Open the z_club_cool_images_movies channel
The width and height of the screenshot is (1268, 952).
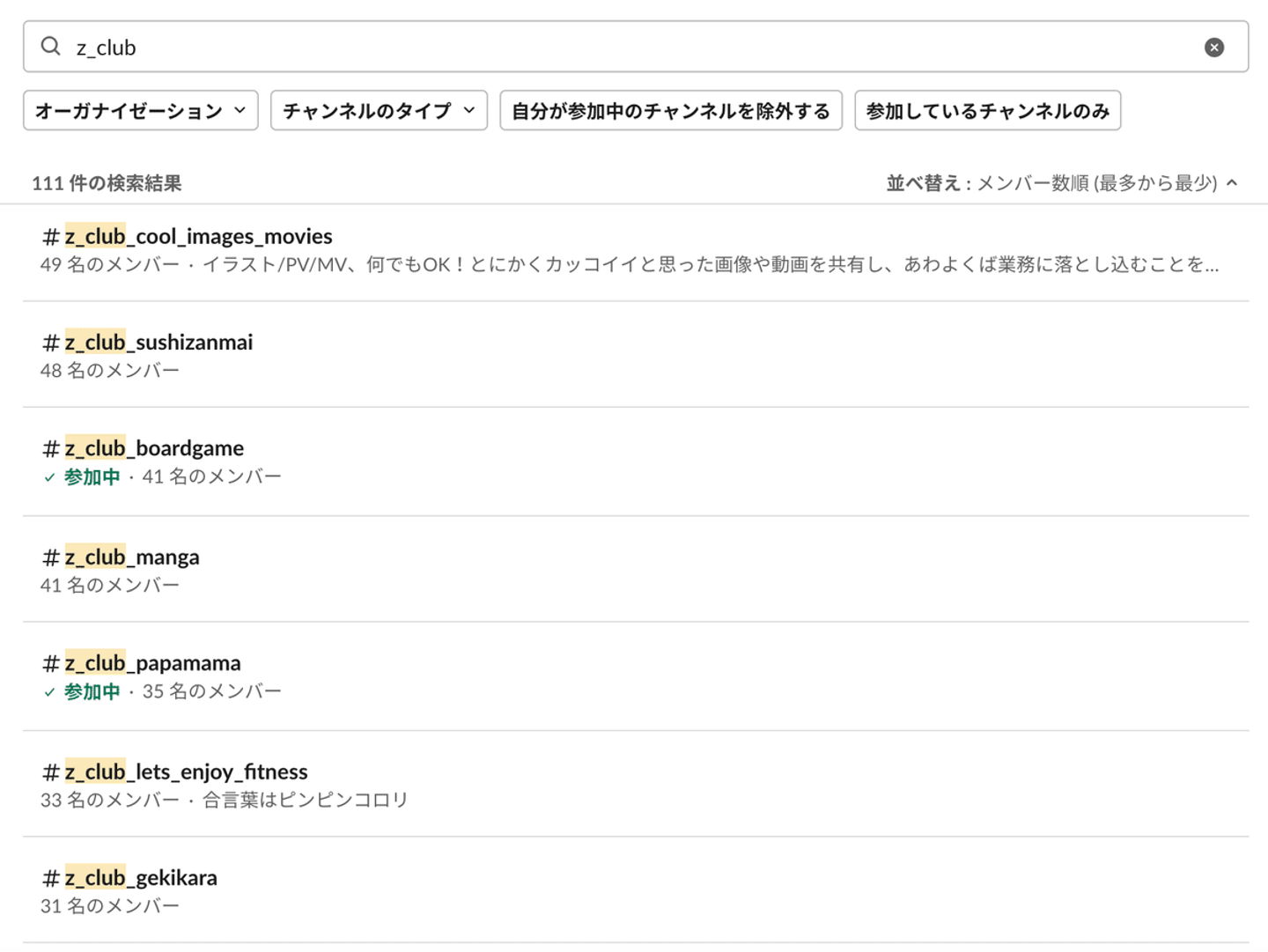[198, 236]
